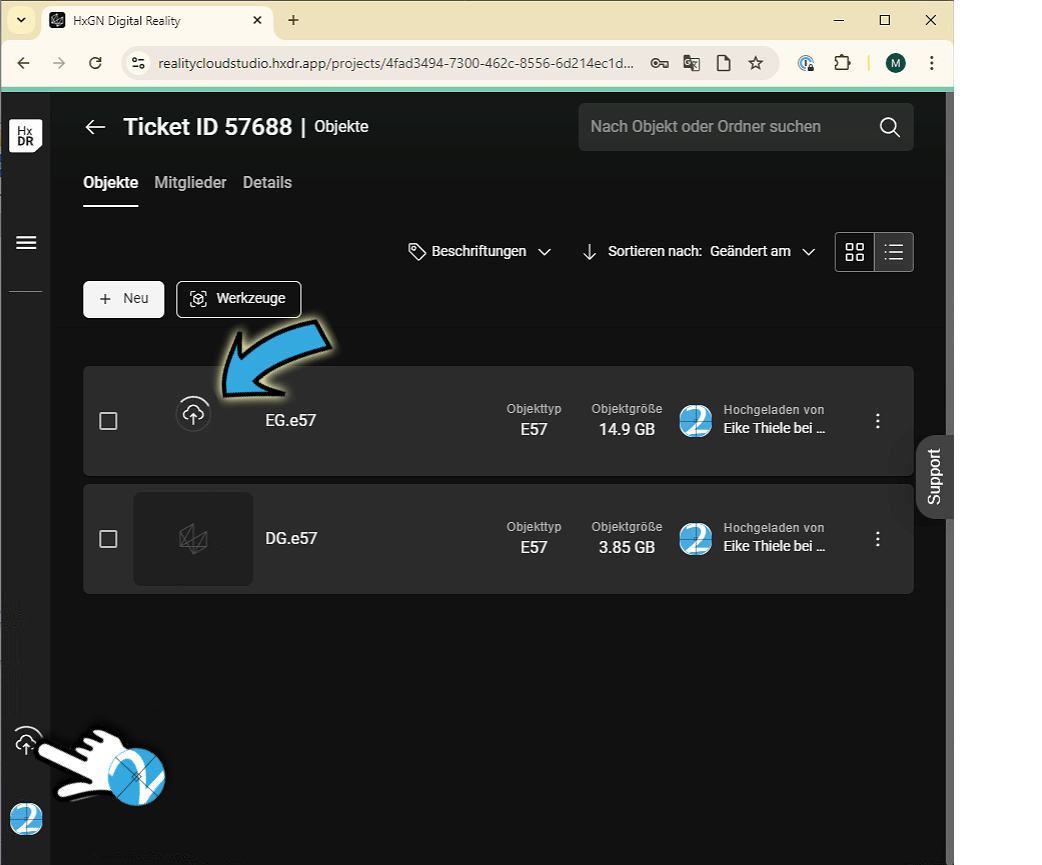Click the 3.85 GB size value
The height and width of the screenshot is (865, 1042).
coord(627,547)
